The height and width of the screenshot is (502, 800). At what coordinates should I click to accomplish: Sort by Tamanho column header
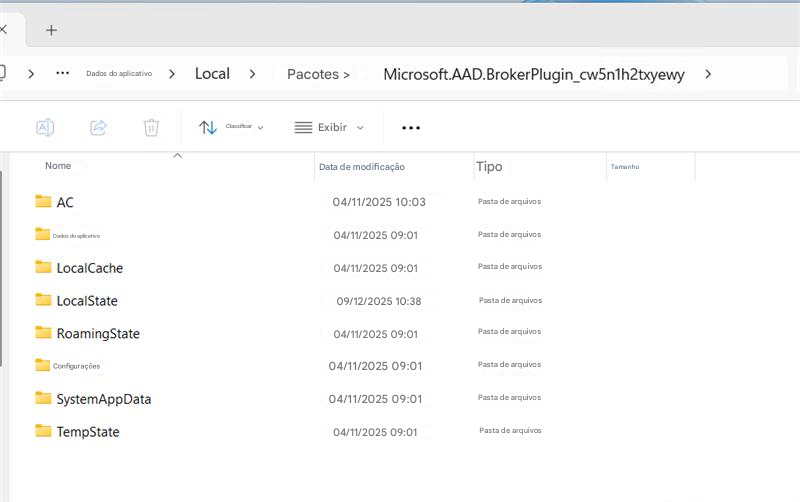pyautogui.click(x=625, y=167)
